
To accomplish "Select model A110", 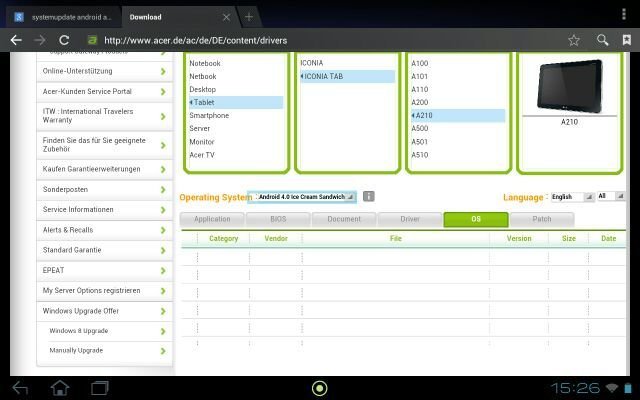I will point(420,89).
